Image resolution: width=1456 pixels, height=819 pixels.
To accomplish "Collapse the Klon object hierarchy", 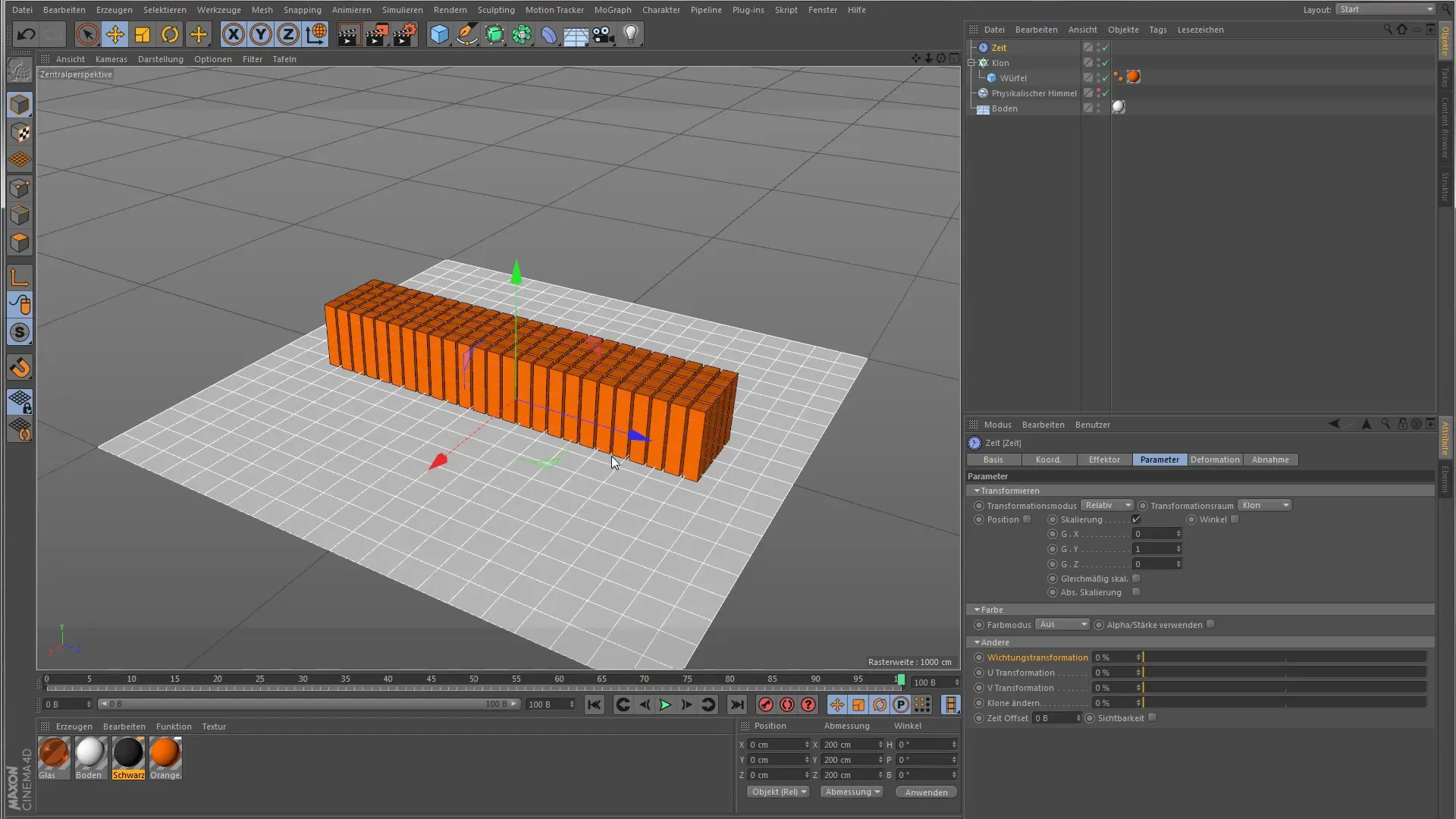I will click(971, 63).
